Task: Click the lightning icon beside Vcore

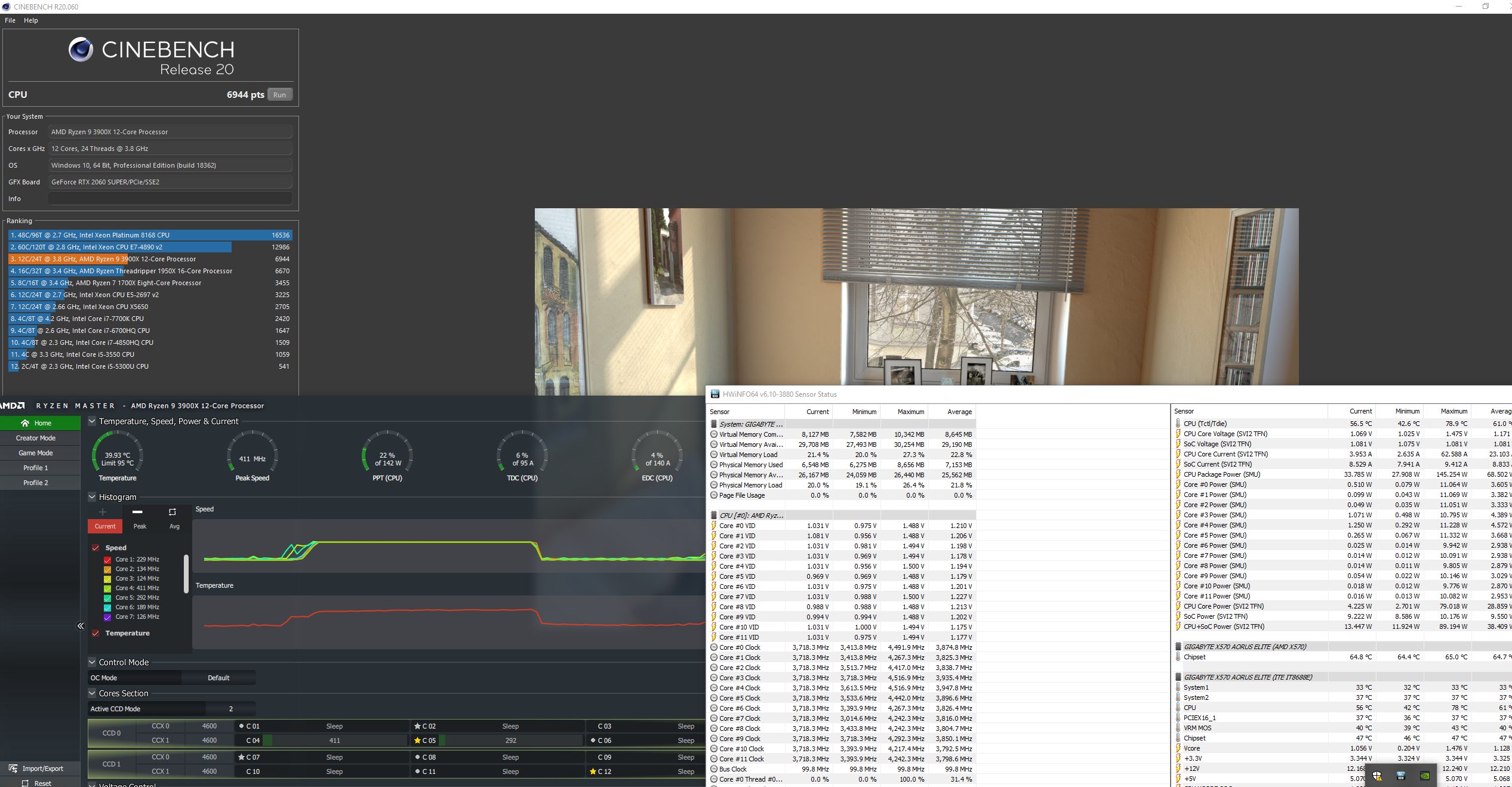Action: tap(1178, 748)
